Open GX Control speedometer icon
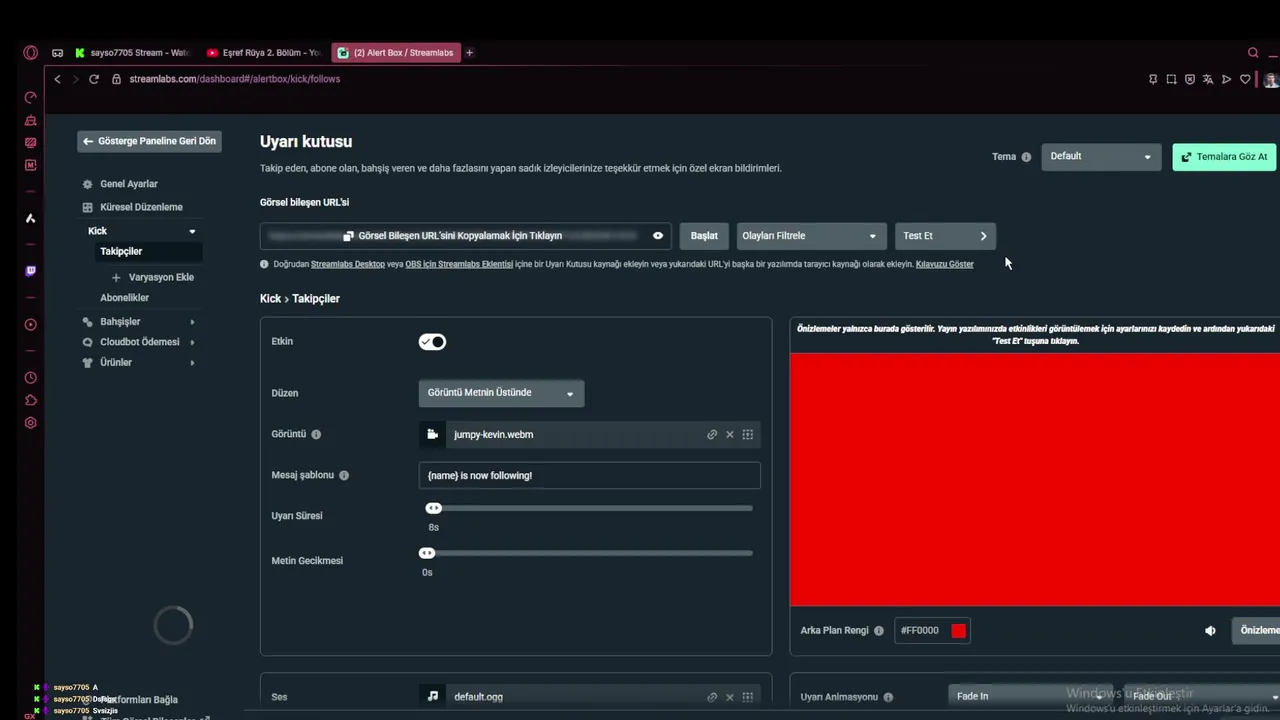The width and height of the screenshot is (1280, 720). coord(30,98)
